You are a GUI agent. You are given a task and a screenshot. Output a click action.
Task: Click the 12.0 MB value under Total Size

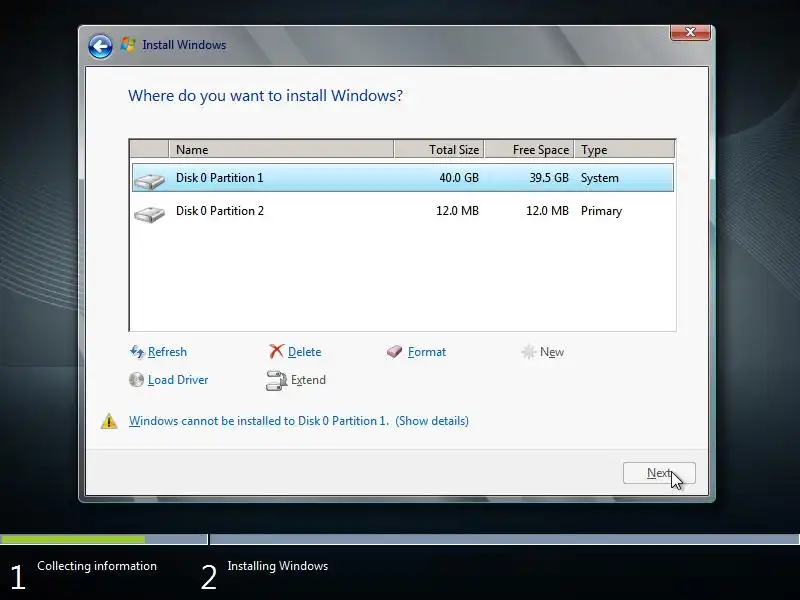click(x=457, y=211)
